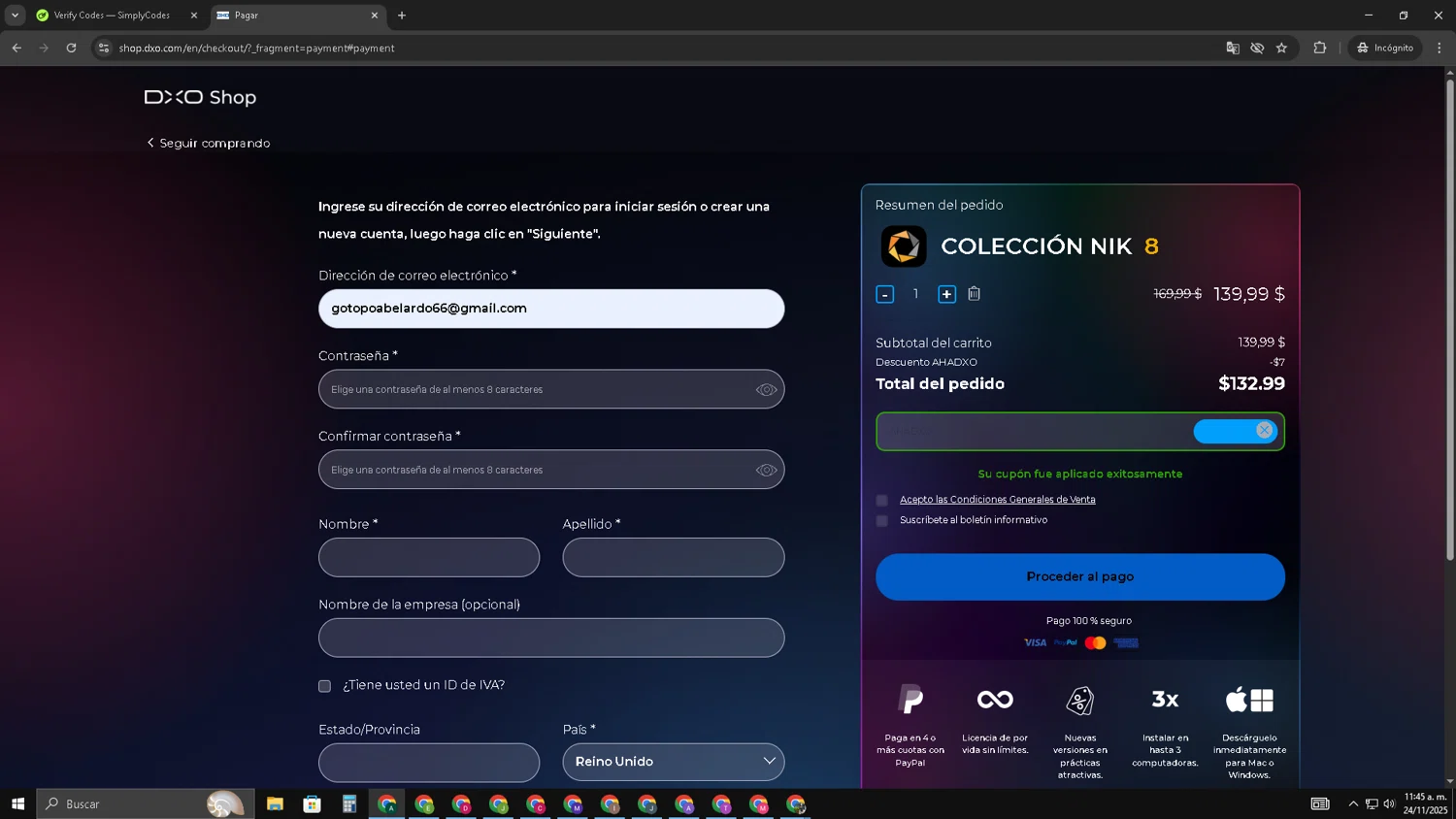Click the infinity lifetime license icon

click(995, 700)
